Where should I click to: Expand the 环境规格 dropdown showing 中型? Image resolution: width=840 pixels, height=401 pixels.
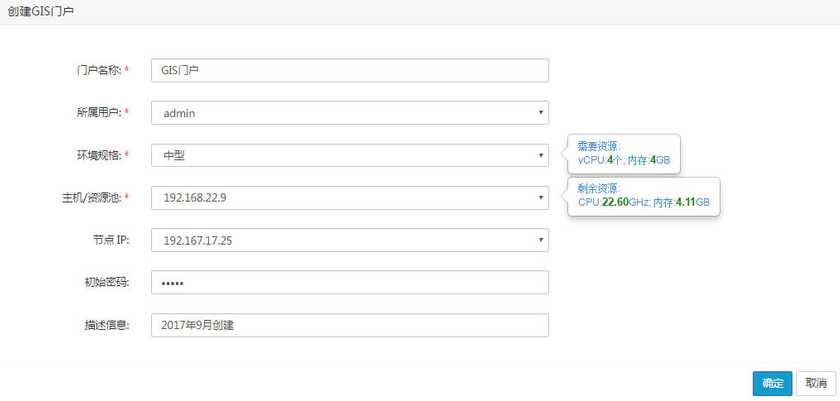349,155
